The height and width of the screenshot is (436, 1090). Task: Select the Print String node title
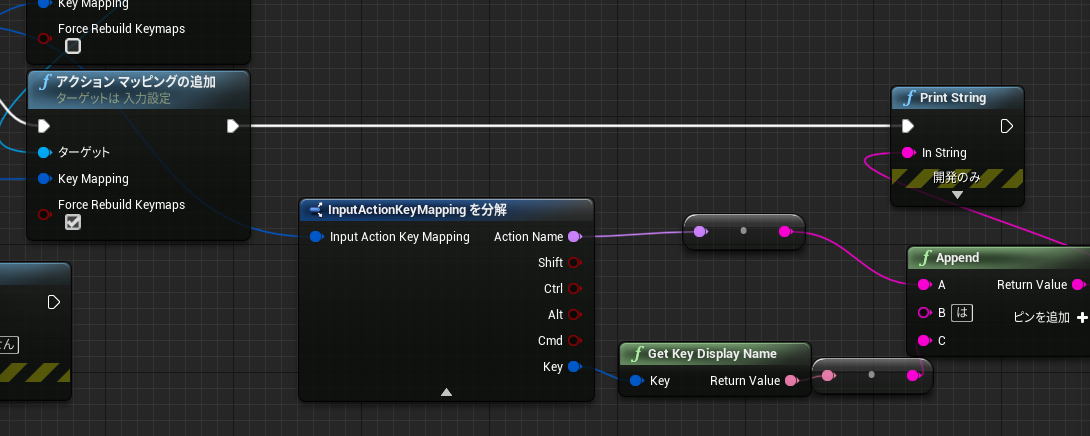[952, 98]
